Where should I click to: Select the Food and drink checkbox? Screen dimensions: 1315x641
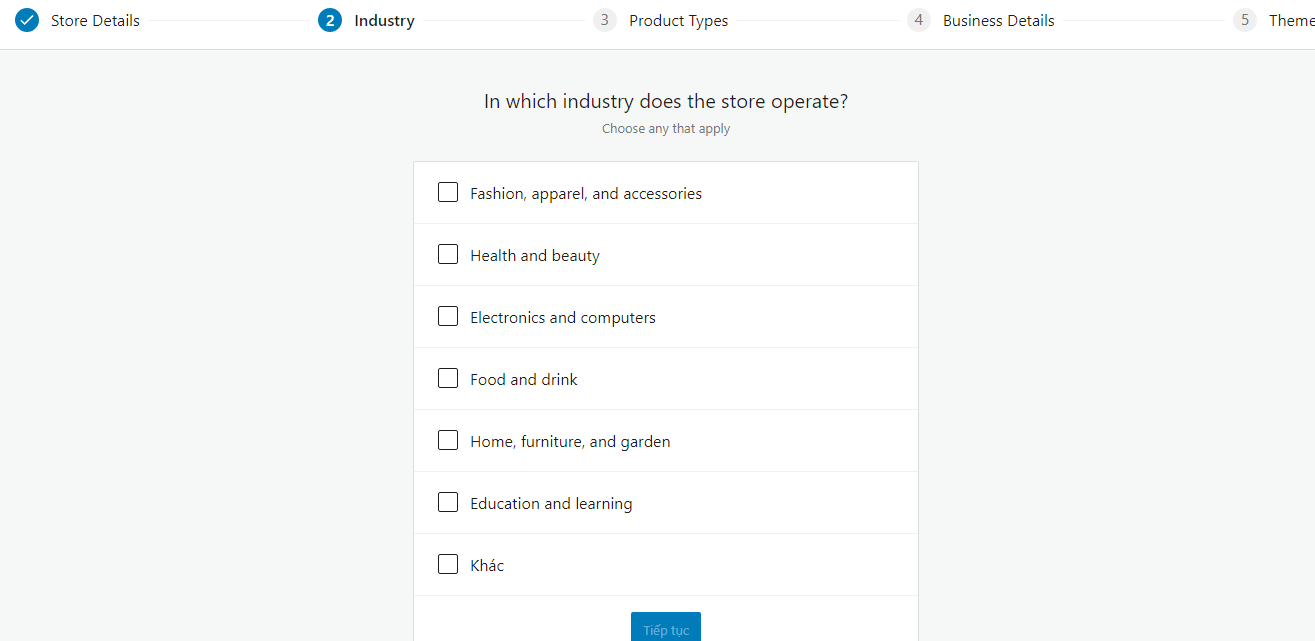pyautogui.click(x=448, y=378)
